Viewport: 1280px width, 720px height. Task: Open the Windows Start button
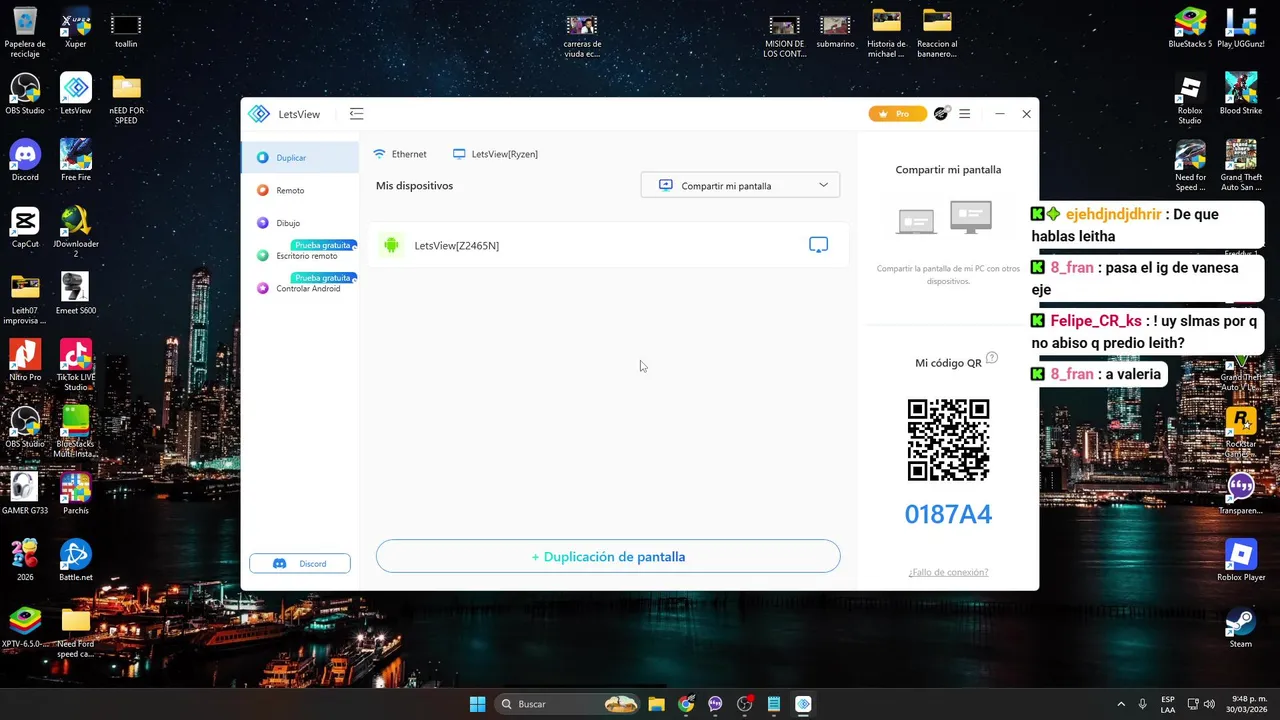(477, 704)
